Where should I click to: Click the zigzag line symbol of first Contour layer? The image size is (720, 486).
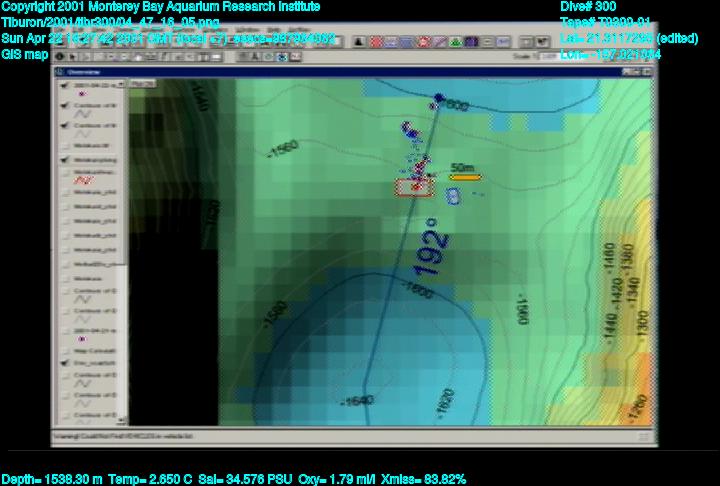84,115
